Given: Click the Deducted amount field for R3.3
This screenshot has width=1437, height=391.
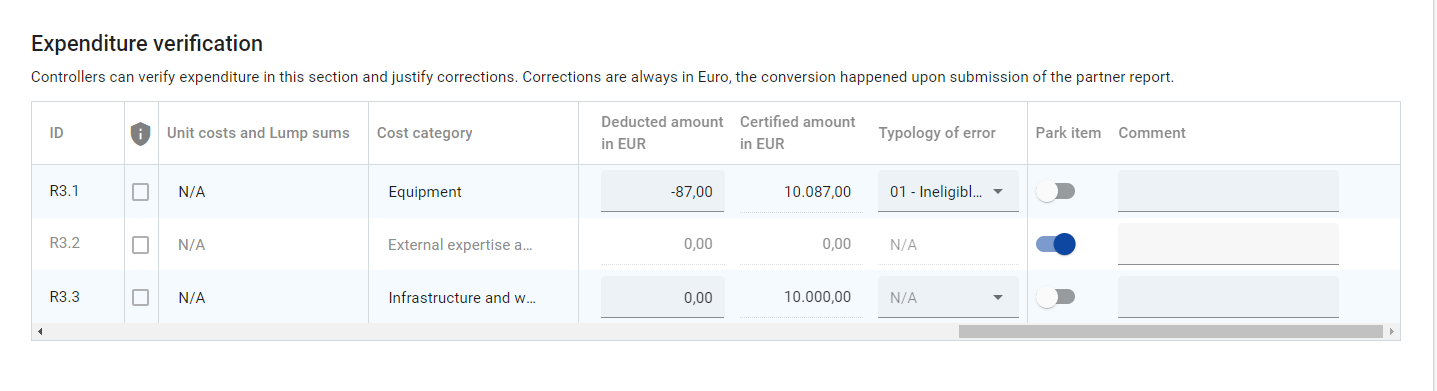Looking at the screenshot, I should click(662, 297).
